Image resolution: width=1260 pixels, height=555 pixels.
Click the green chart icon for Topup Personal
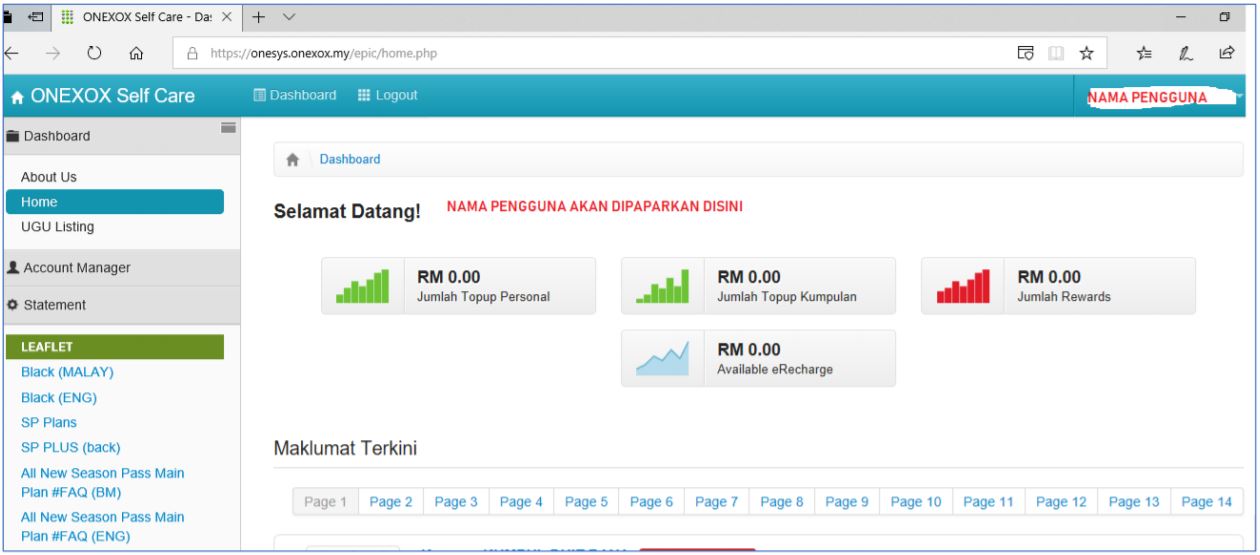(362, 286)
